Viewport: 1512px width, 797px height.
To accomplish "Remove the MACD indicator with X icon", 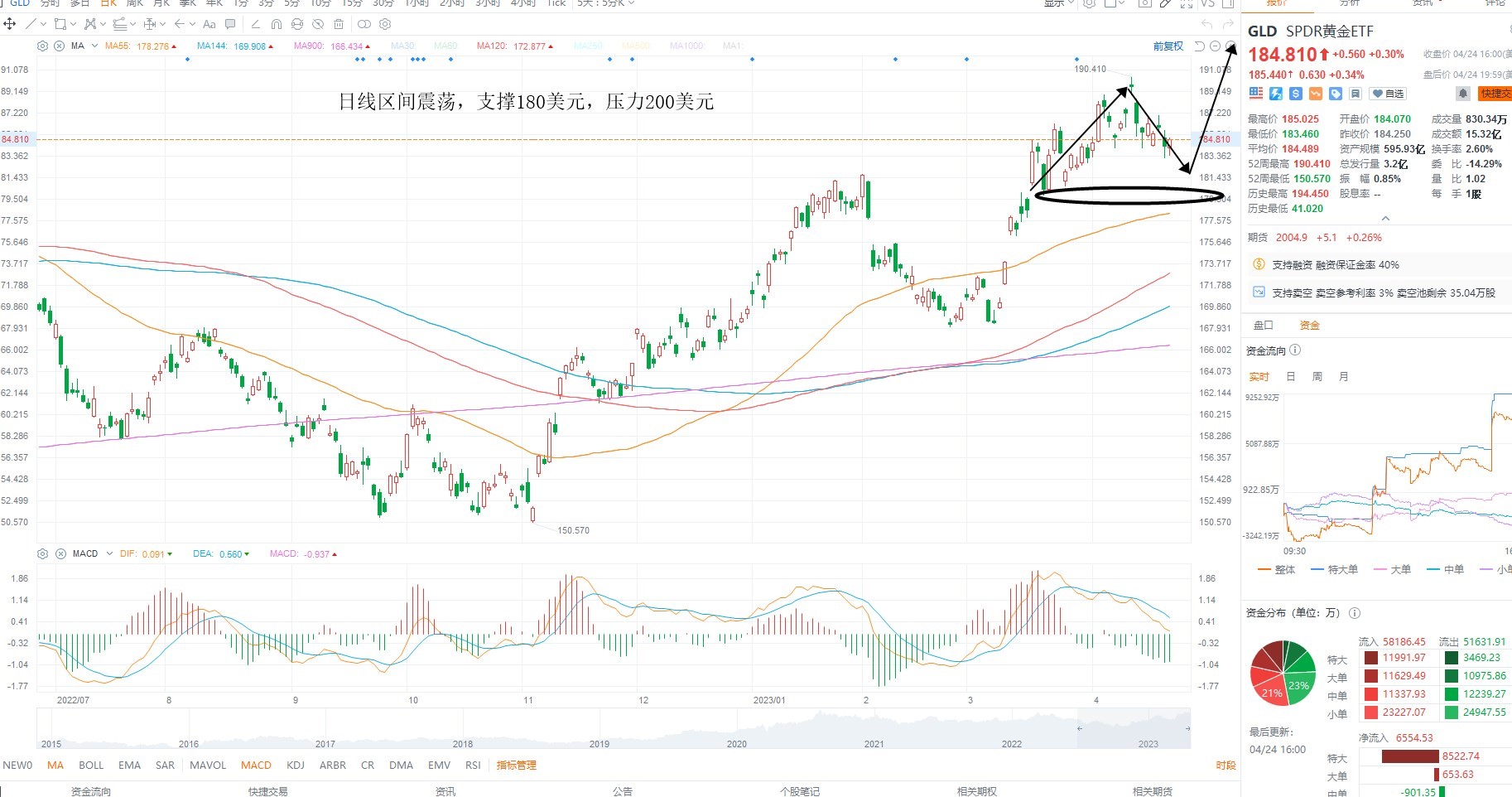I will click(x=60, y=553).
